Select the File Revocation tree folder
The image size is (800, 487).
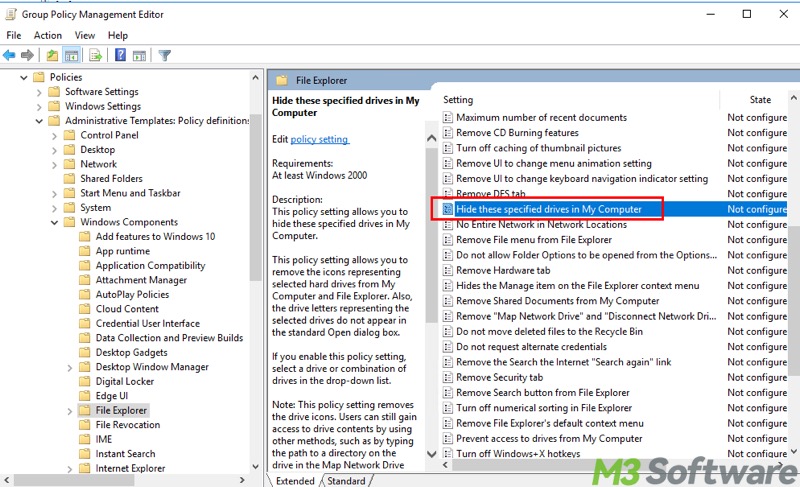pyautogui.click(x=128, y=425)
